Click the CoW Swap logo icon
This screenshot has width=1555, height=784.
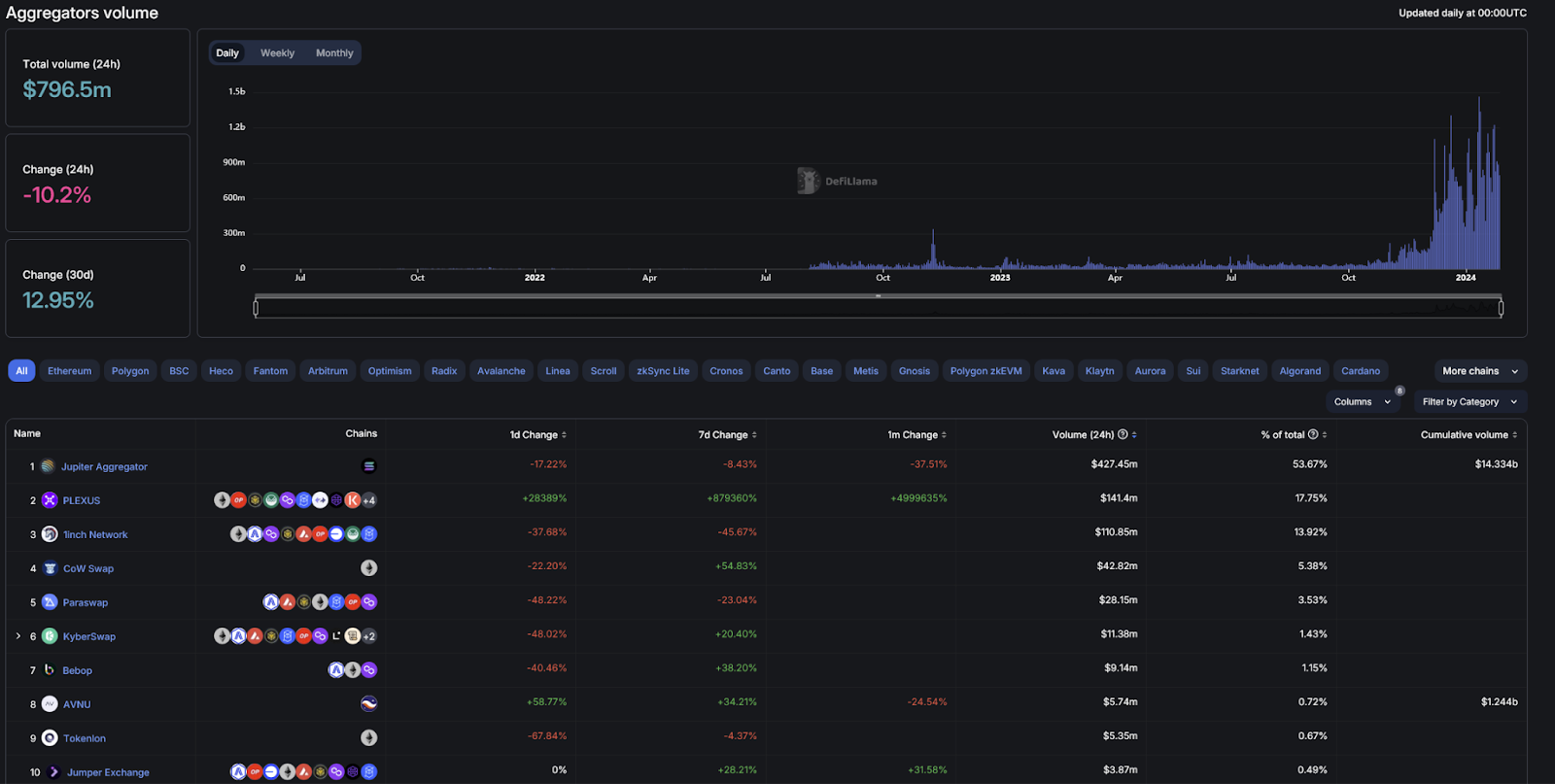(50, 568)
